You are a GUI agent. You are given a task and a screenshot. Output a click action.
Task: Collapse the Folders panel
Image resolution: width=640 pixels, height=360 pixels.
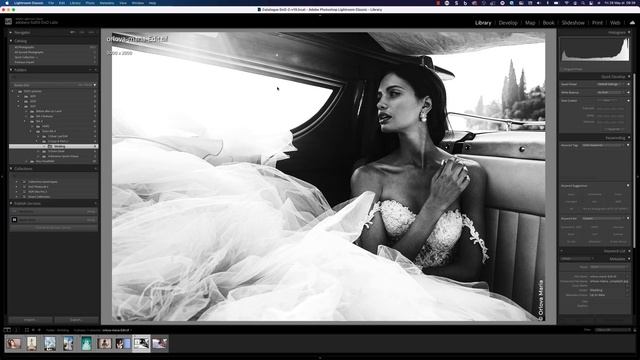point(11,70)
